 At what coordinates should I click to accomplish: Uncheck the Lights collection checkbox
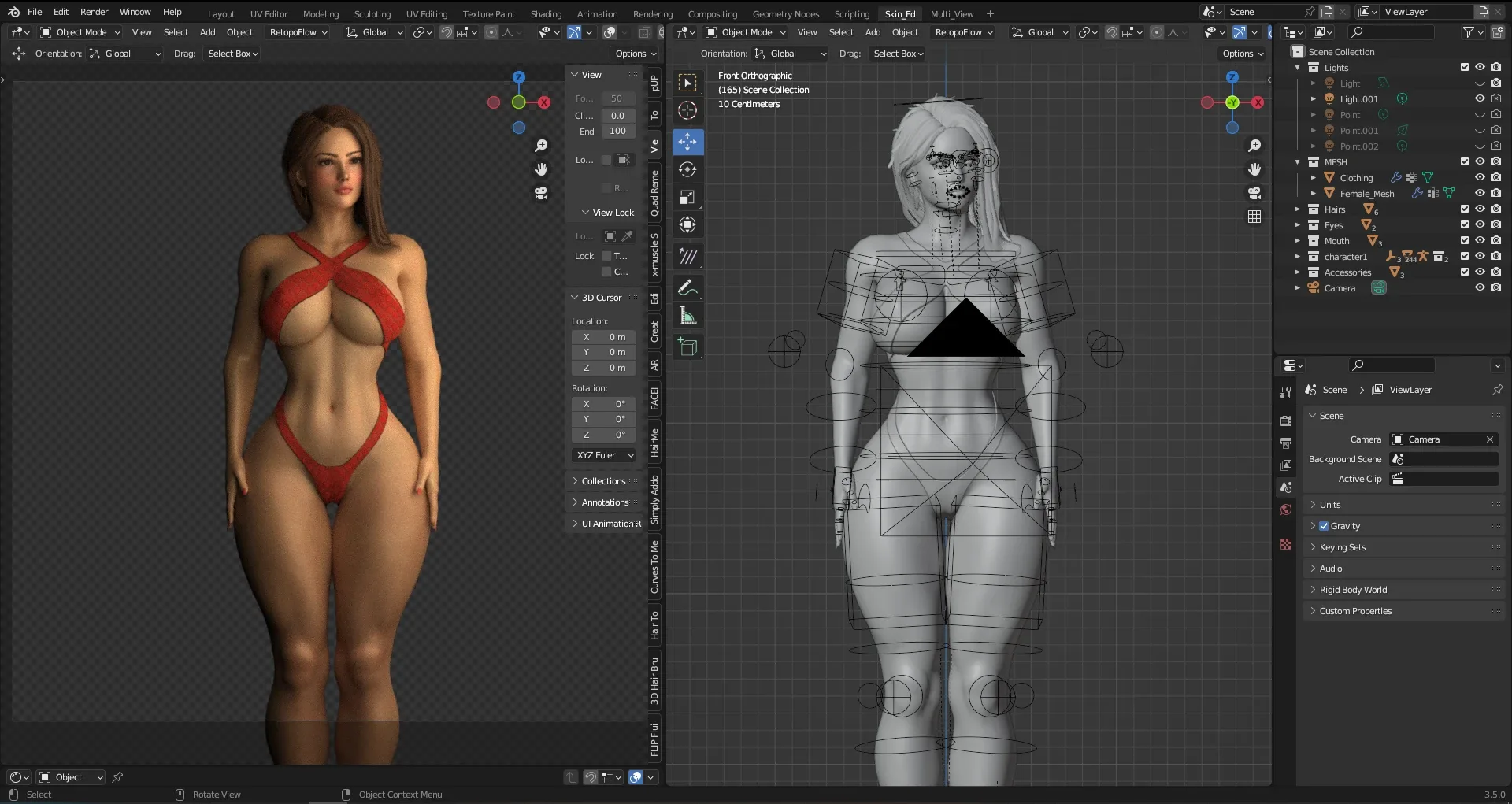pos(1465,68)
